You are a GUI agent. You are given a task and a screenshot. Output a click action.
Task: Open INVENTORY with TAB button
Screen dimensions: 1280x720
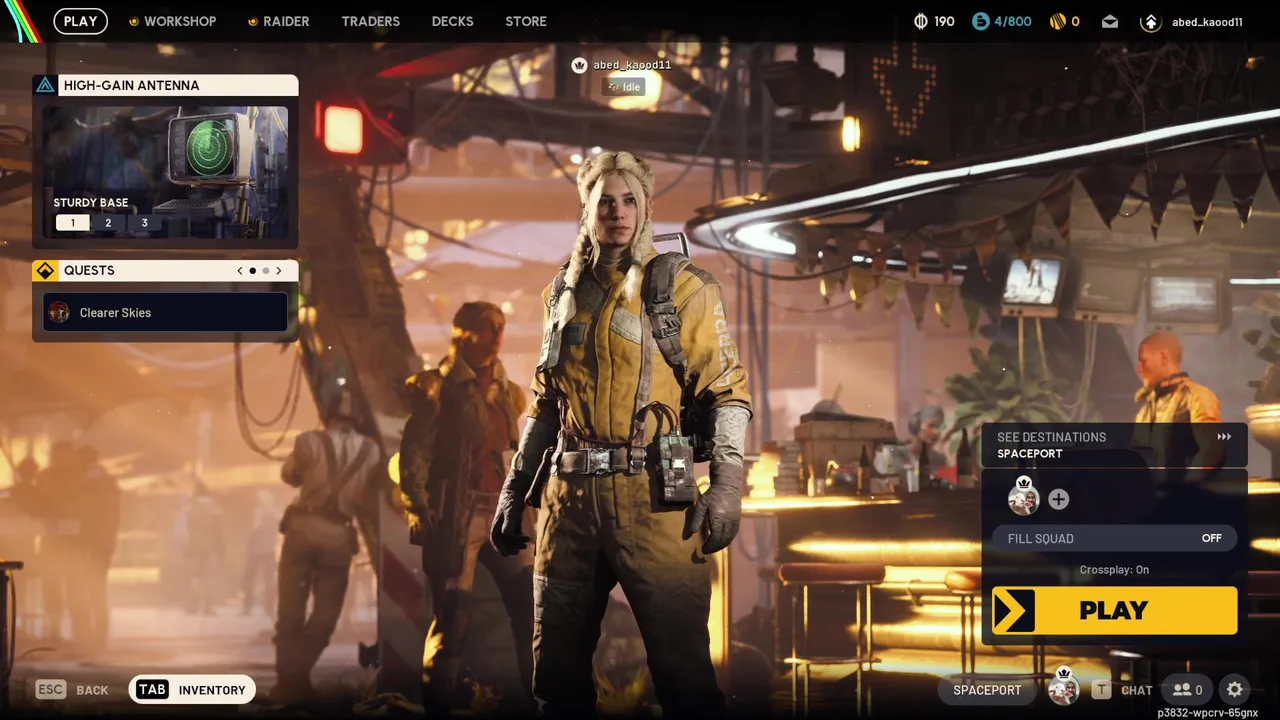pyautogui.click(x=192, y=689)
